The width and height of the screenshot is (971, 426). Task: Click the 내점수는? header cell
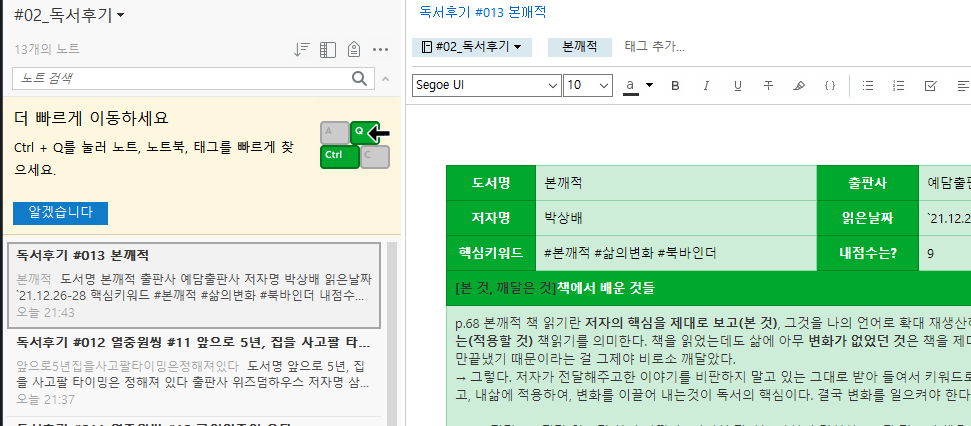tap(868, 253)
